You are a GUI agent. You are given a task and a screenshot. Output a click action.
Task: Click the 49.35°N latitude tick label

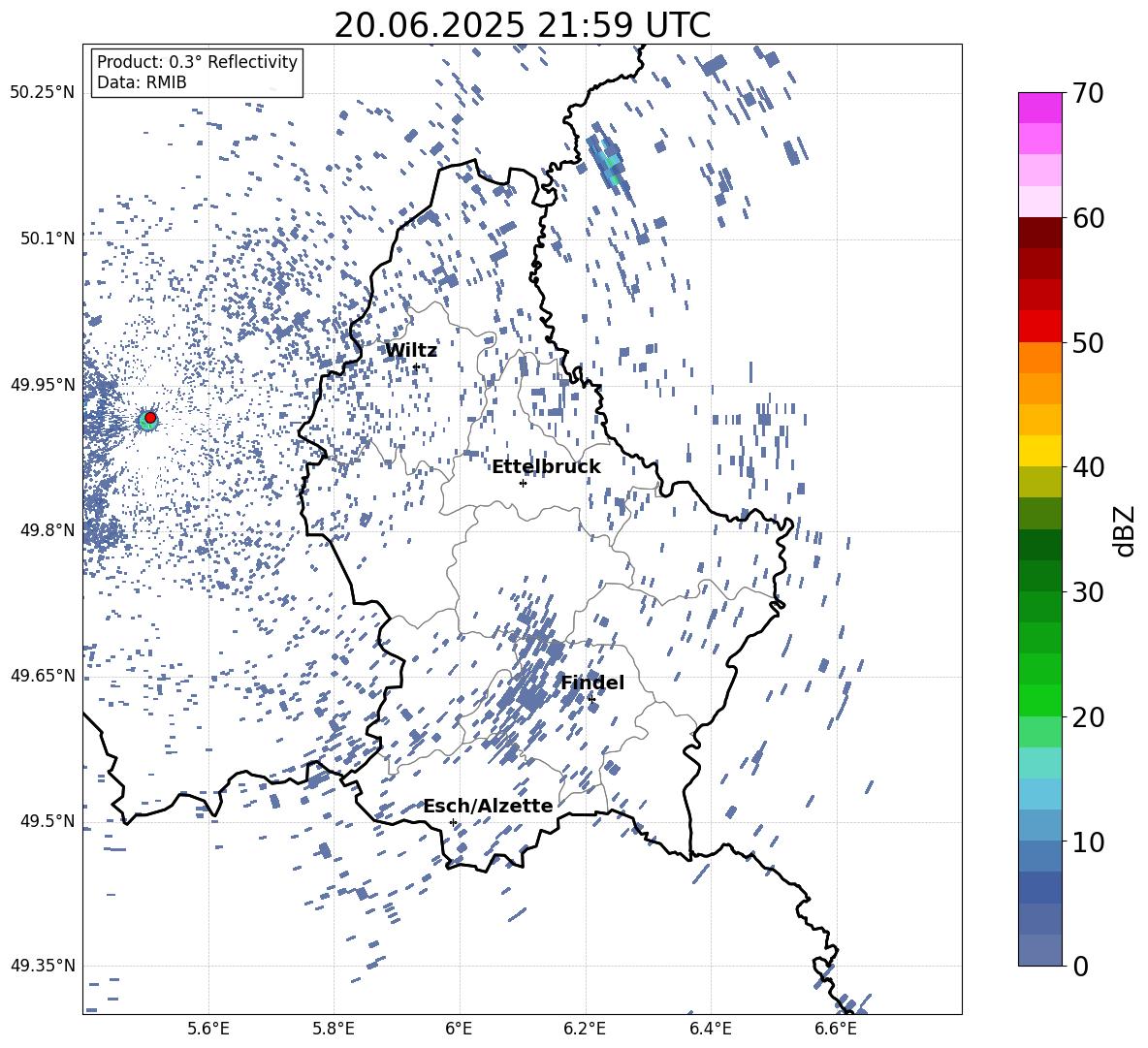(x=43, y=966)
